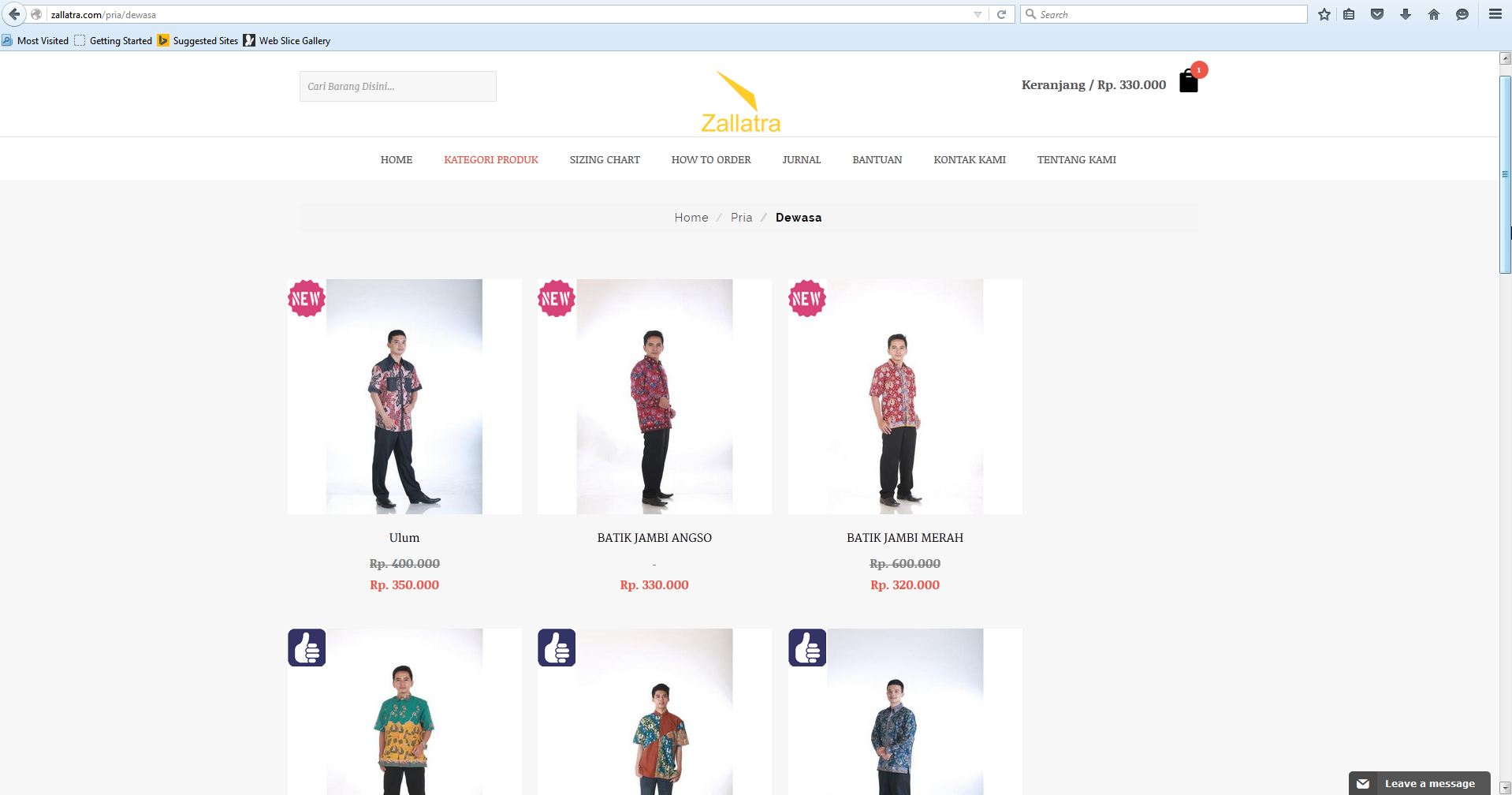This screenshot has width=1512, height=795.
Task: Click Rp. 320.000 sale price
Action: coord(905,585)
